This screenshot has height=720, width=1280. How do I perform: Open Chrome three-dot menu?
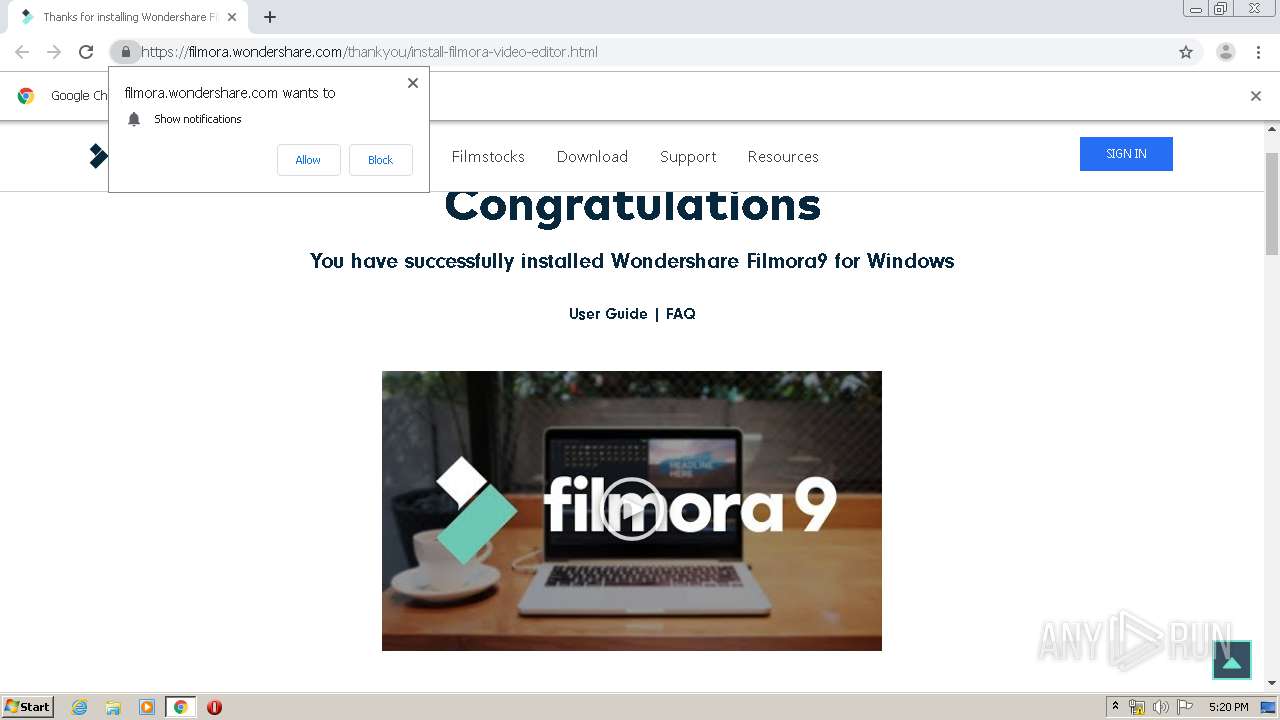click(1258, 52)
